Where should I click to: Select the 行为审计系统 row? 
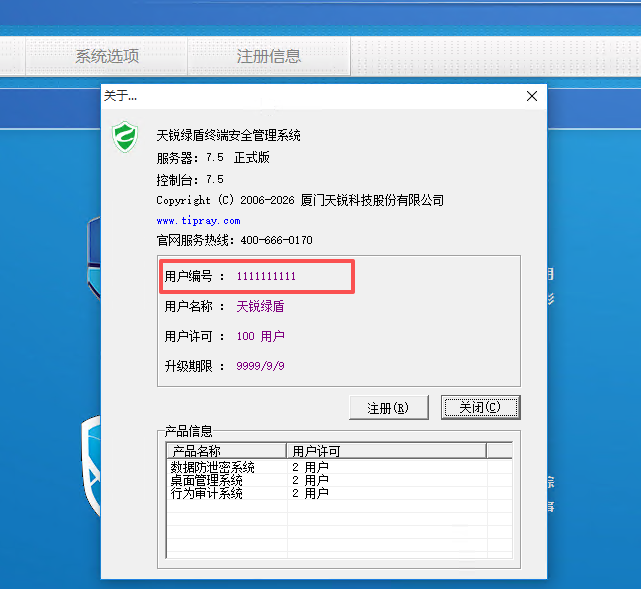(339, 493)
